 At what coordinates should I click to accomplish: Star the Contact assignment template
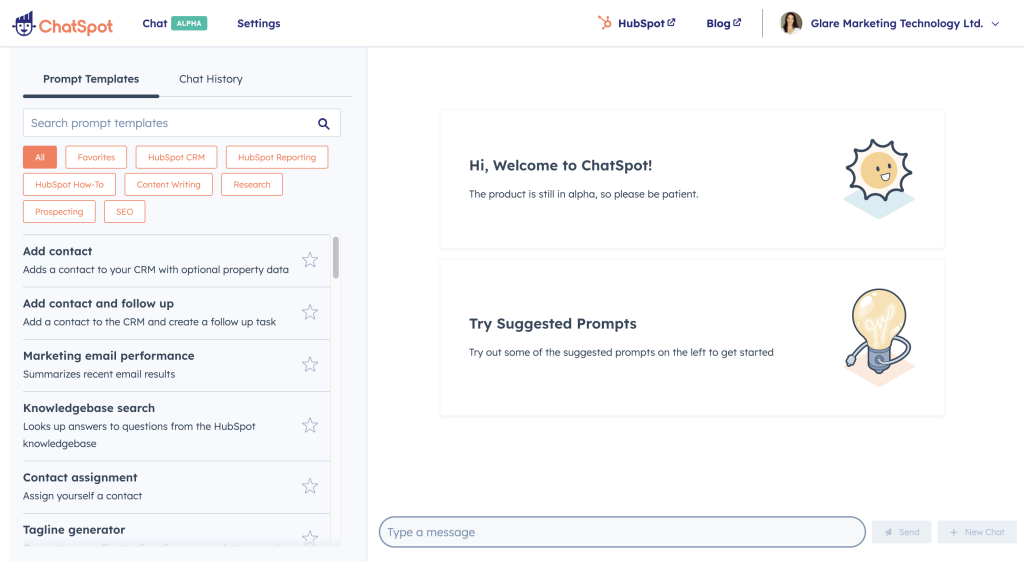310,486
